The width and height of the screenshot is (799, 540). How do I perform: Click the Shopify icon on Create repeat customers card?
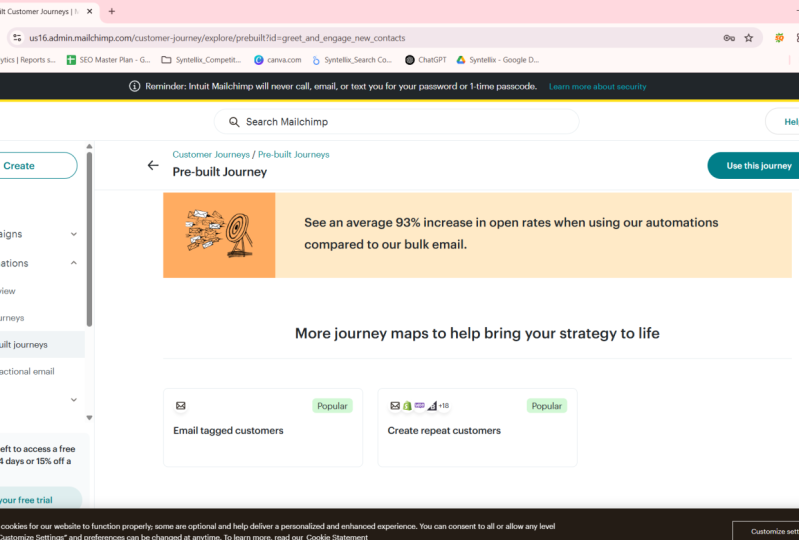[x=407, y=406]
